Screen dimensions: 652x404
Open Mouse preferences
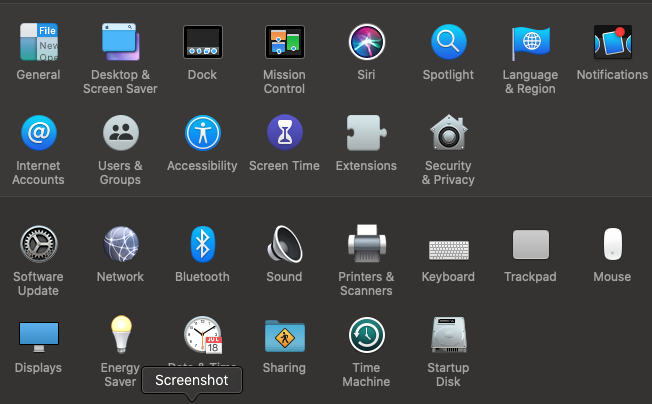[612, 244]
